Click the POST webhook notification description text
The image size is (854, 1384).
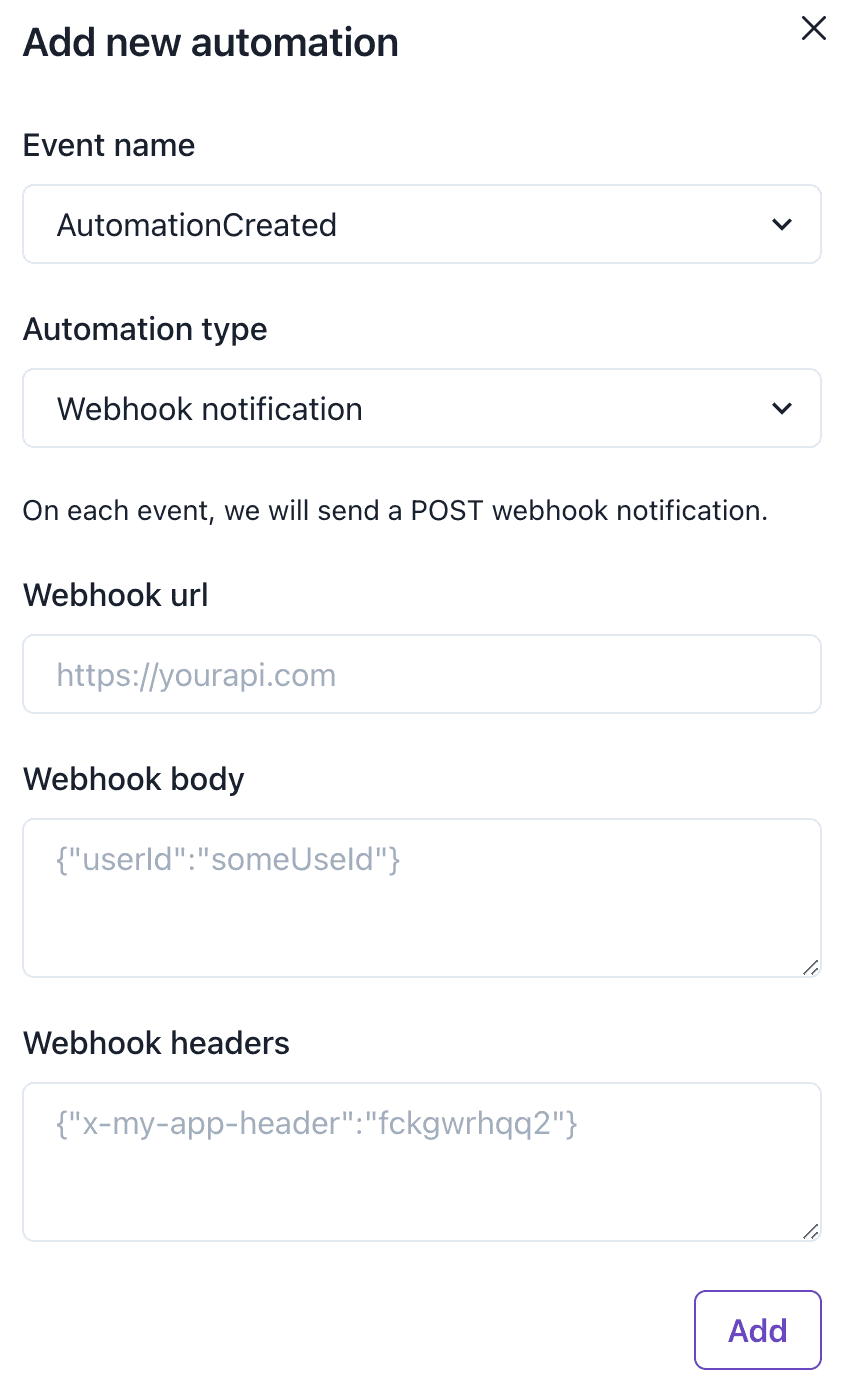[395, 511]
